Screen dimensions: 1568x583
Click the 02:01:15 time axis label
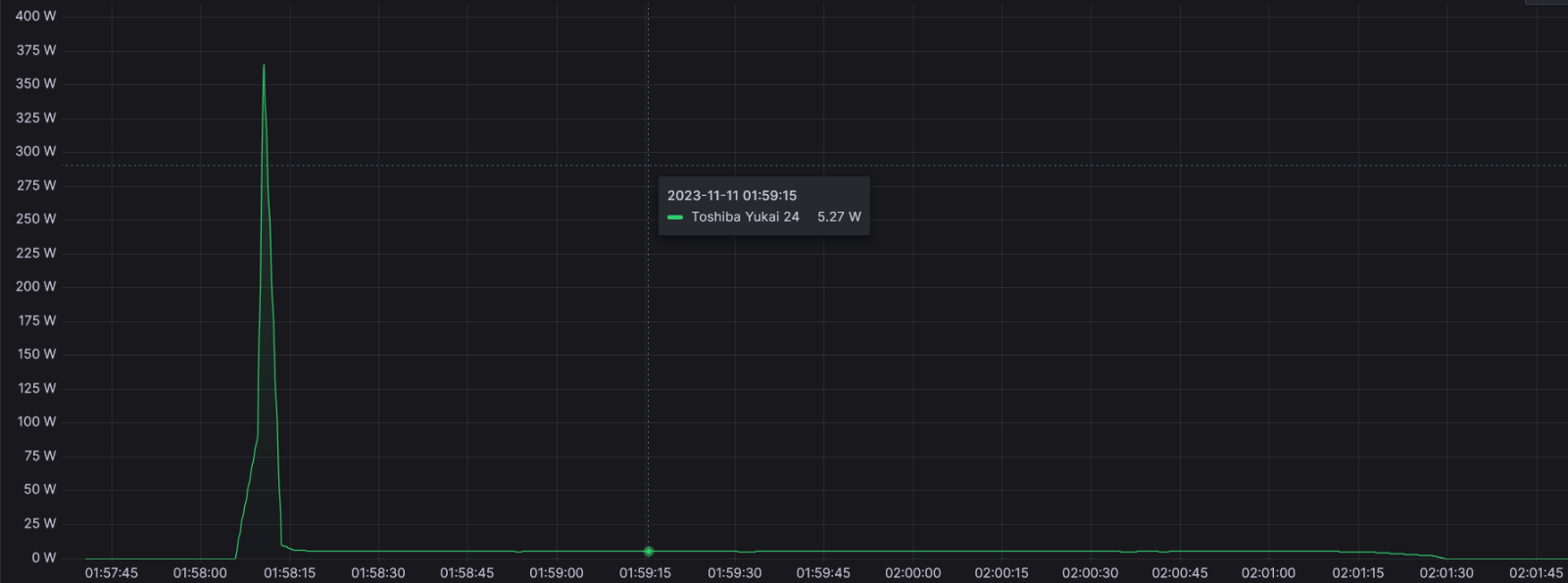click(1357, 573)
